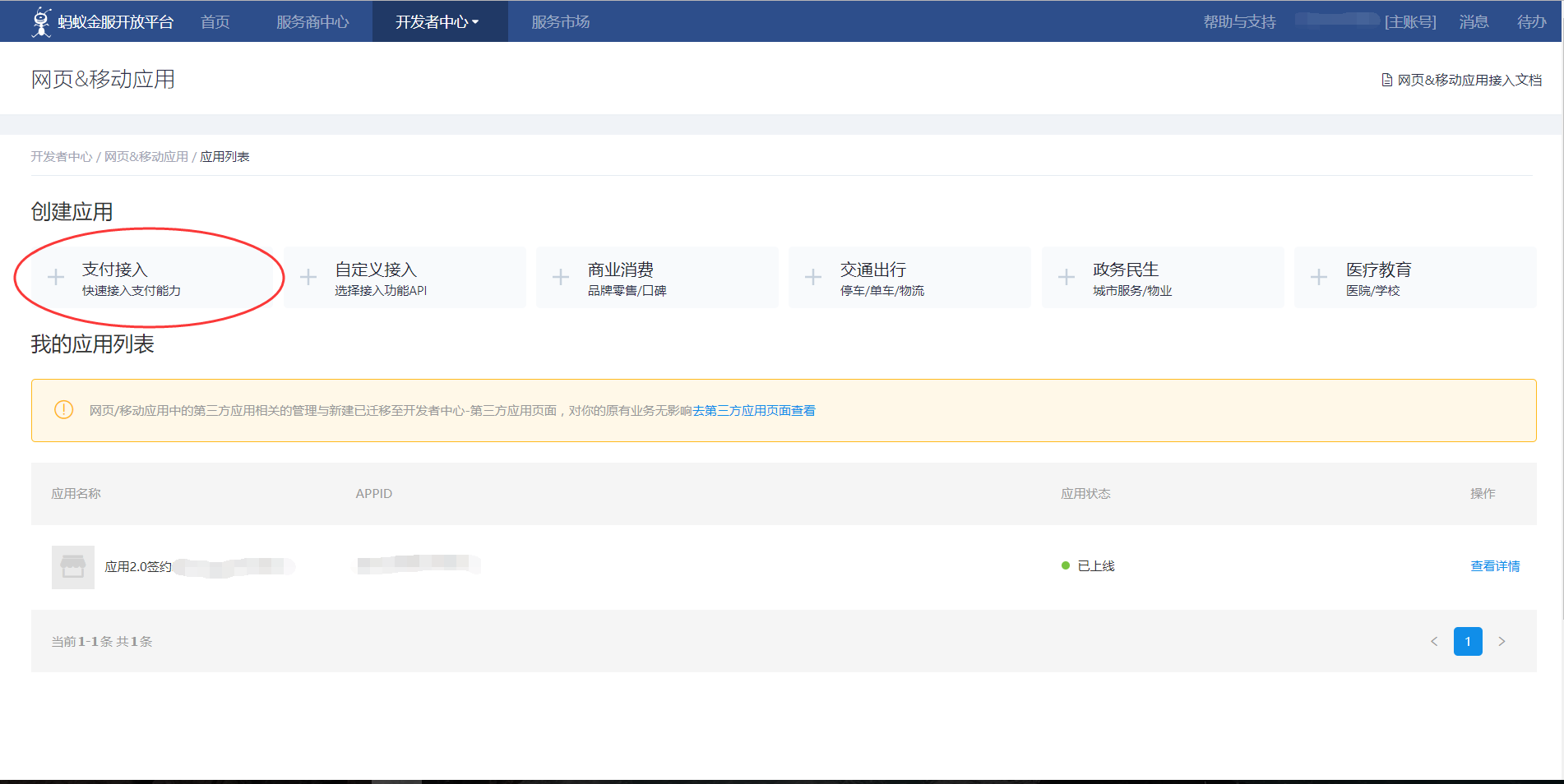Click 城市服务/物业 subtitle text
Screen dimensions: 1564x784
pos(1132,291)
